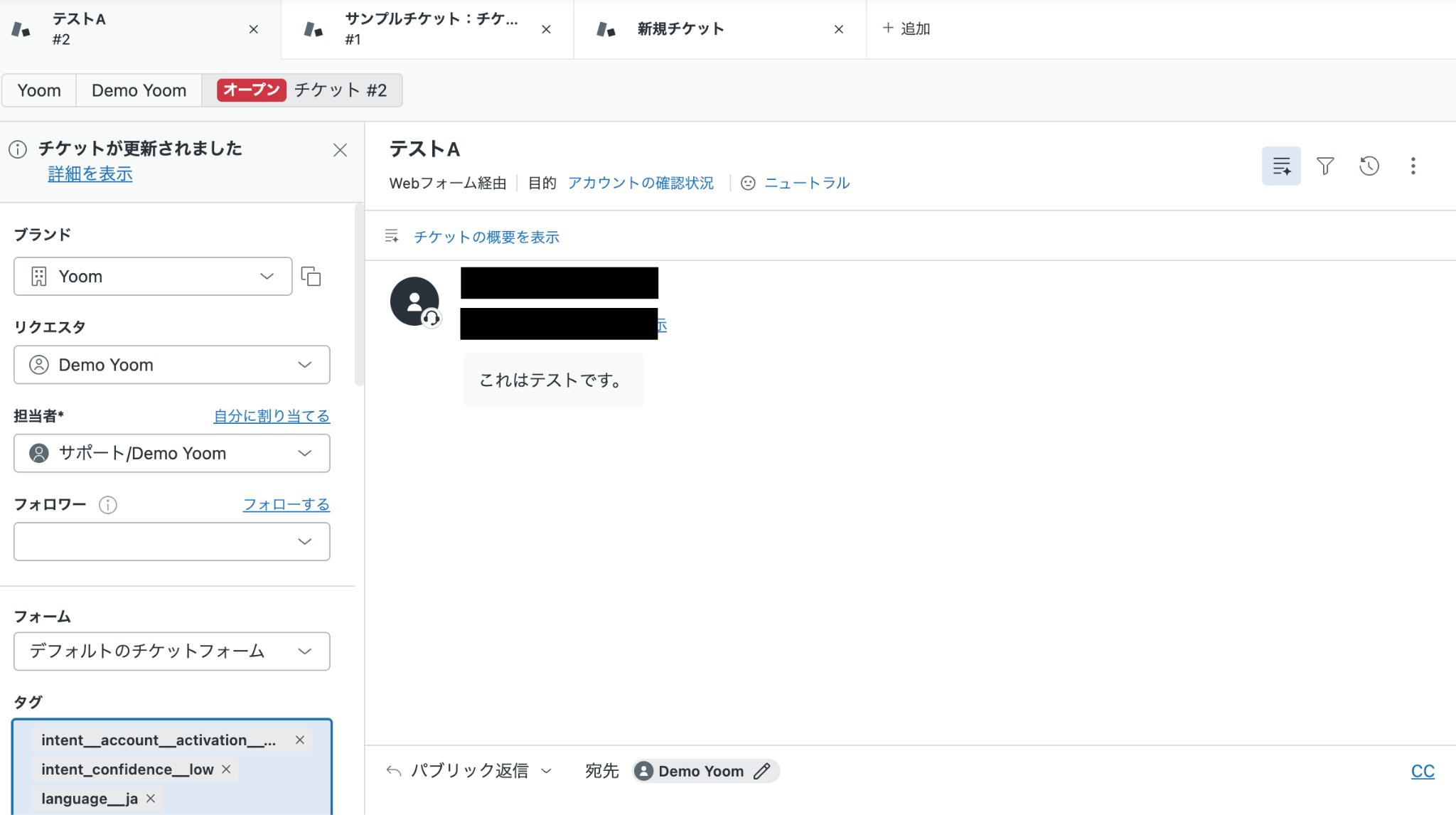Open the vertical three-dot options menu
This screenshot has width=1456, height=815.
(1413, 166)
